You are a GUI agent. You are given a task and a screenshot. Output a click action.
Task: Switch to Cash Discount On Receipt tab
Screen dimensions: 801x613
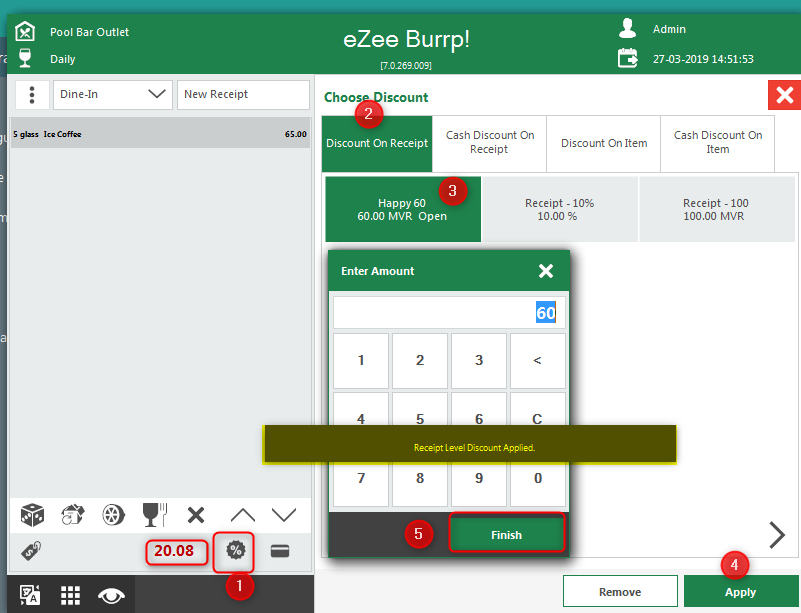coord(489,144)
